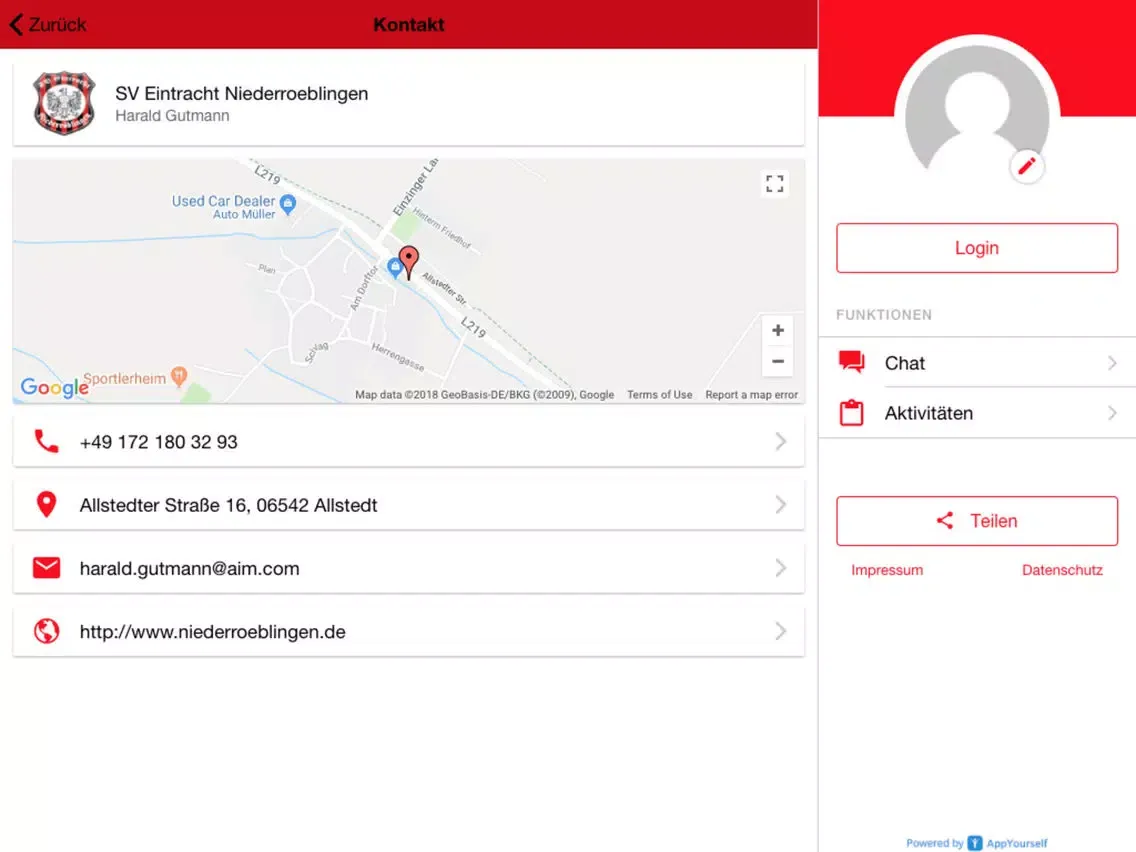
Task: Open the Impressum link
Action: pyautogui.click(x=887, y=570)
